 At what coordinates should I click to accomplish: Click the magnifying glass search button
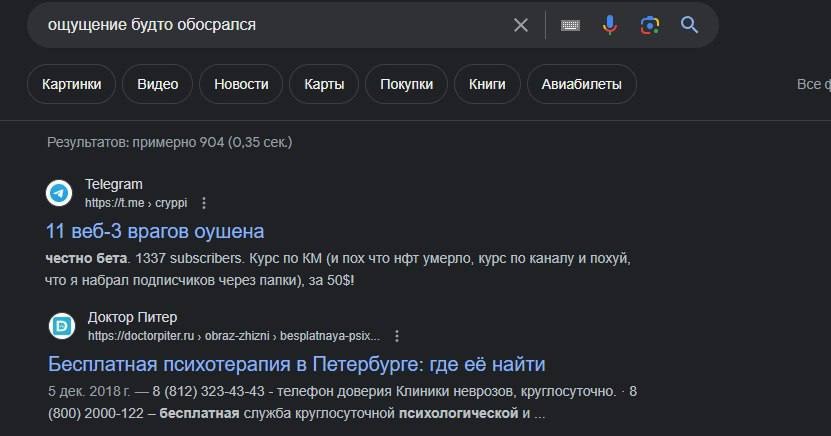click(x=689, y=25)
